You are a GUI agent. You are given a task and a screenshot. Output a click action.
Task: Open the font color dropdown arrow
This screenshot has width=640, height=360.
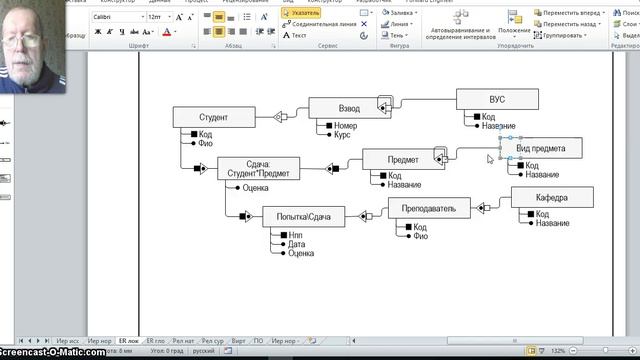[176, 32]
